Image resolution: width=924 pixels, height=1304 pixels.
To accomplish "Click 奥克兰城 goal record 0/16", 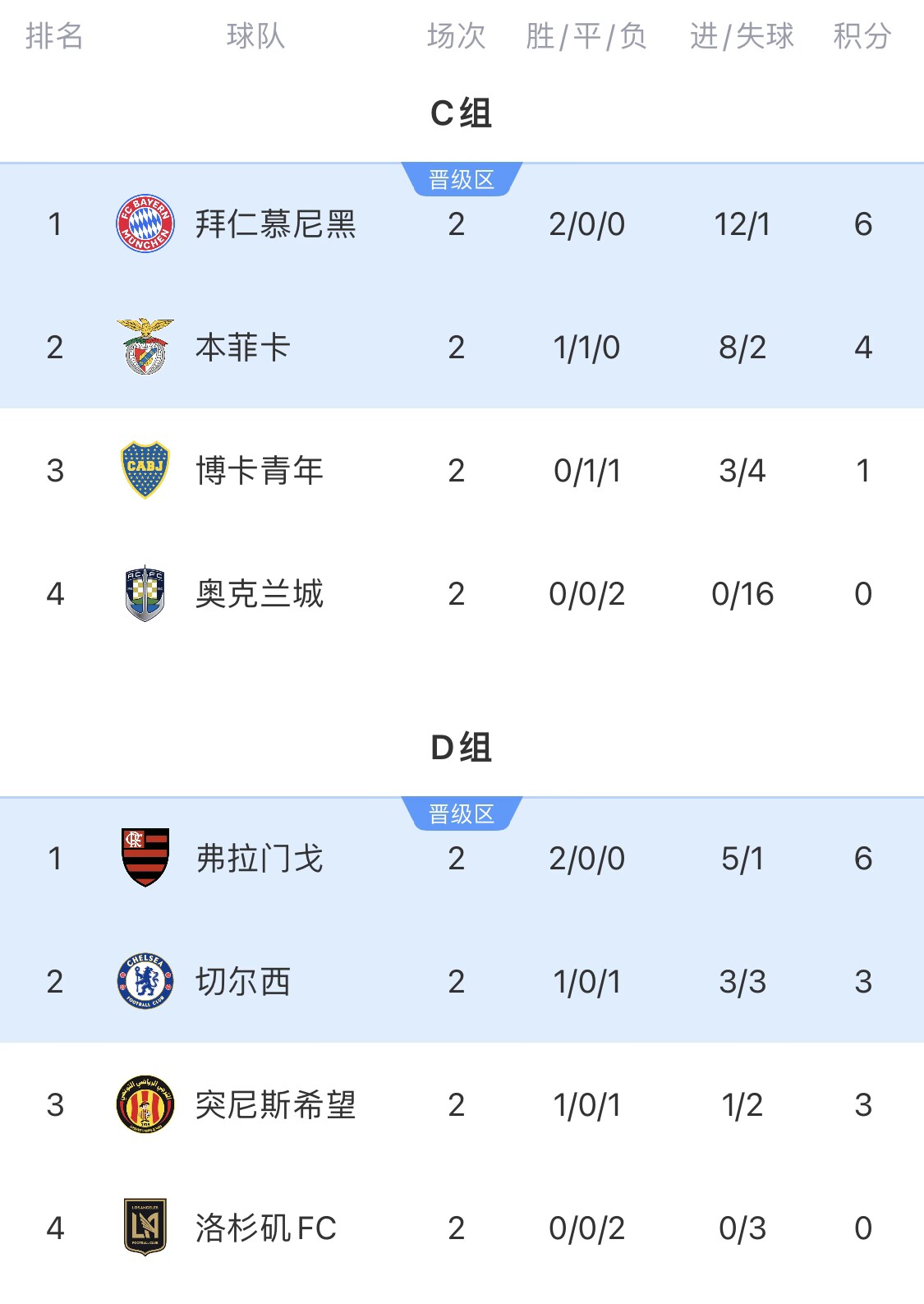I will 742,593.
